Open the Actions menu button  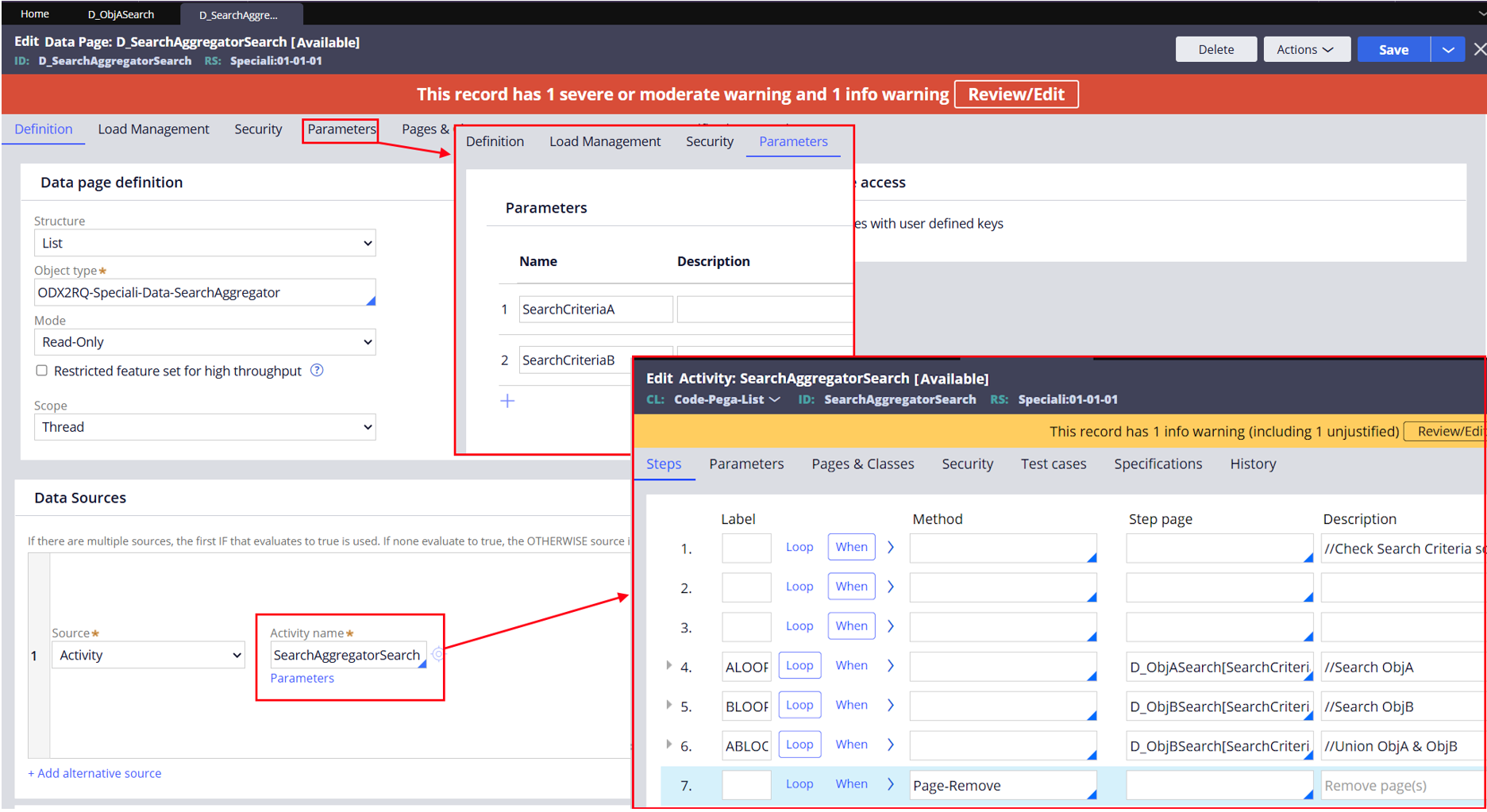pyautogui.click(x=1304, y=49)
